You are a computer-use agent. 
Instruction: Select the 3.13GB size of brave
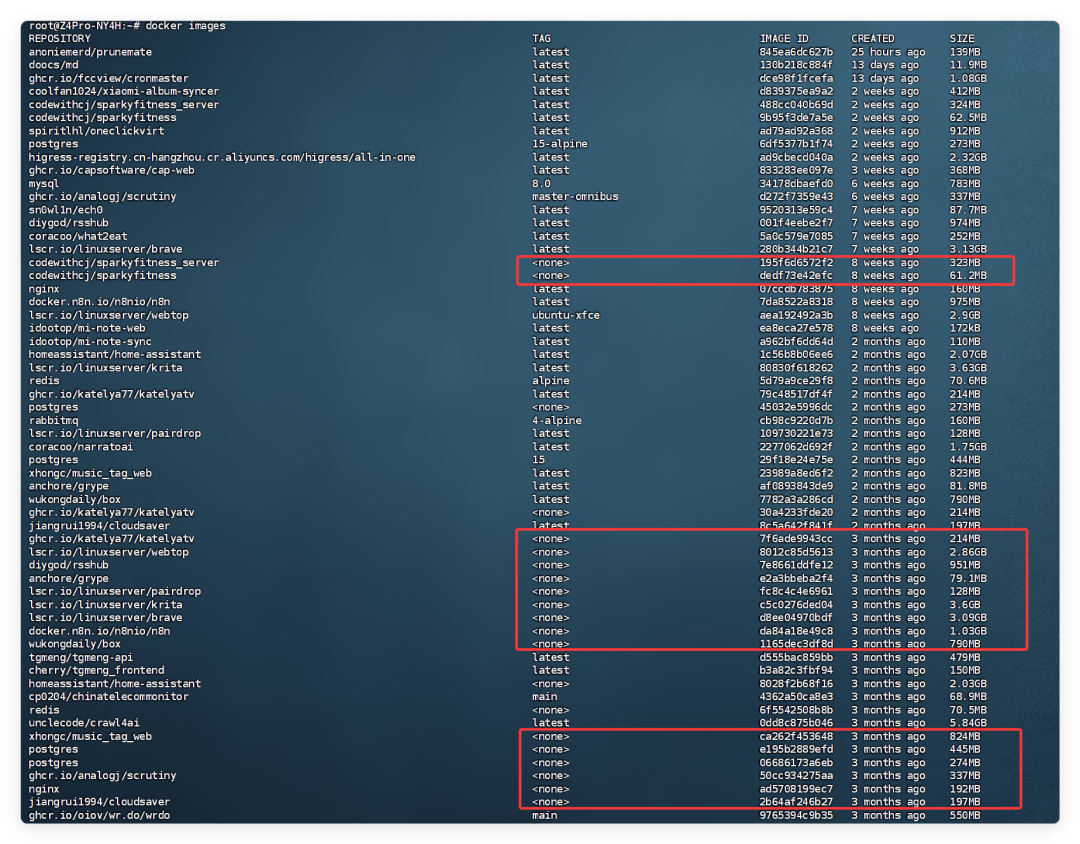tap(968, 249)
